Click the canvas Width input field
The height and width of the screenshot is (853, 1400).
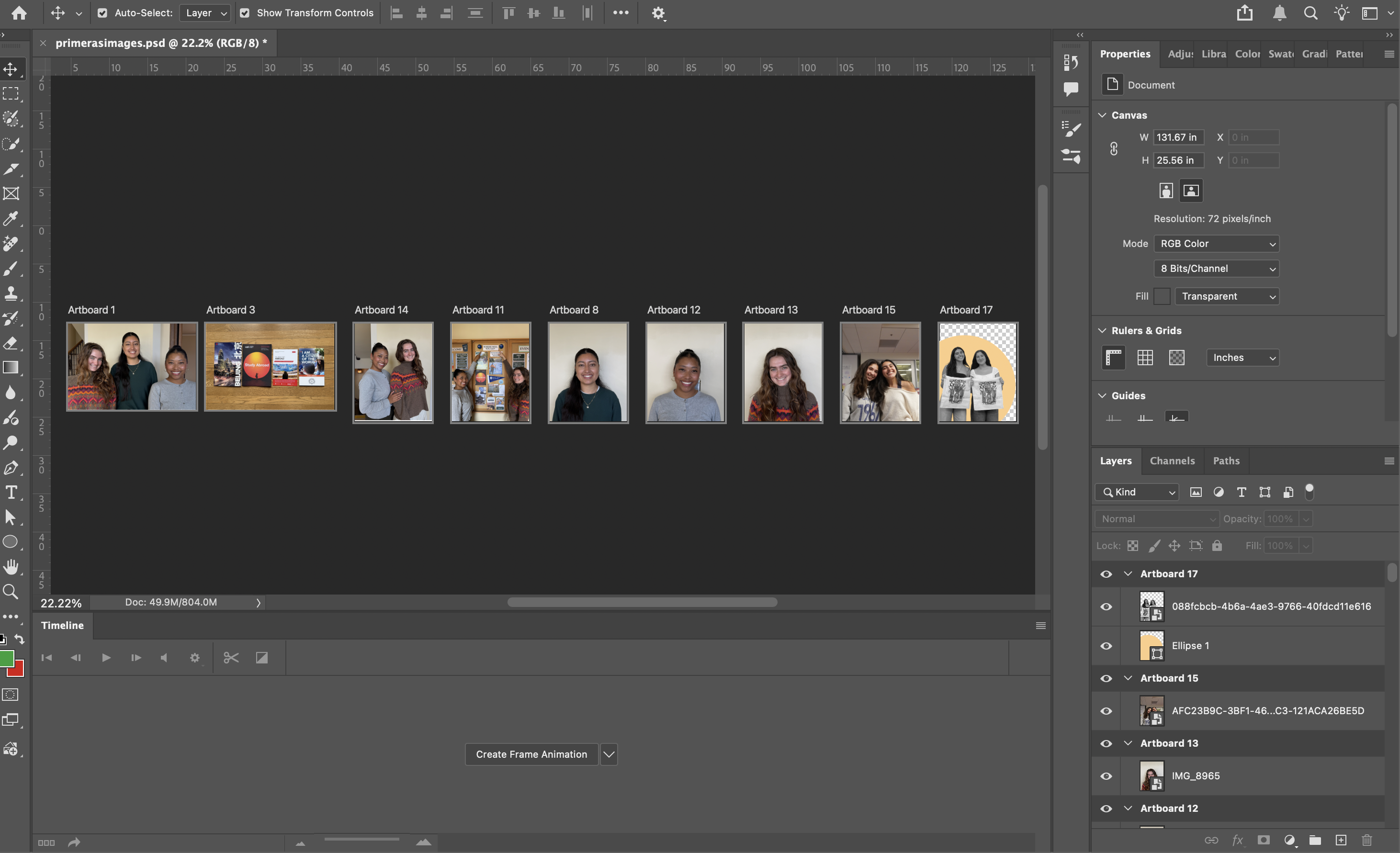pyautogui.click(x=1178, y=137)
